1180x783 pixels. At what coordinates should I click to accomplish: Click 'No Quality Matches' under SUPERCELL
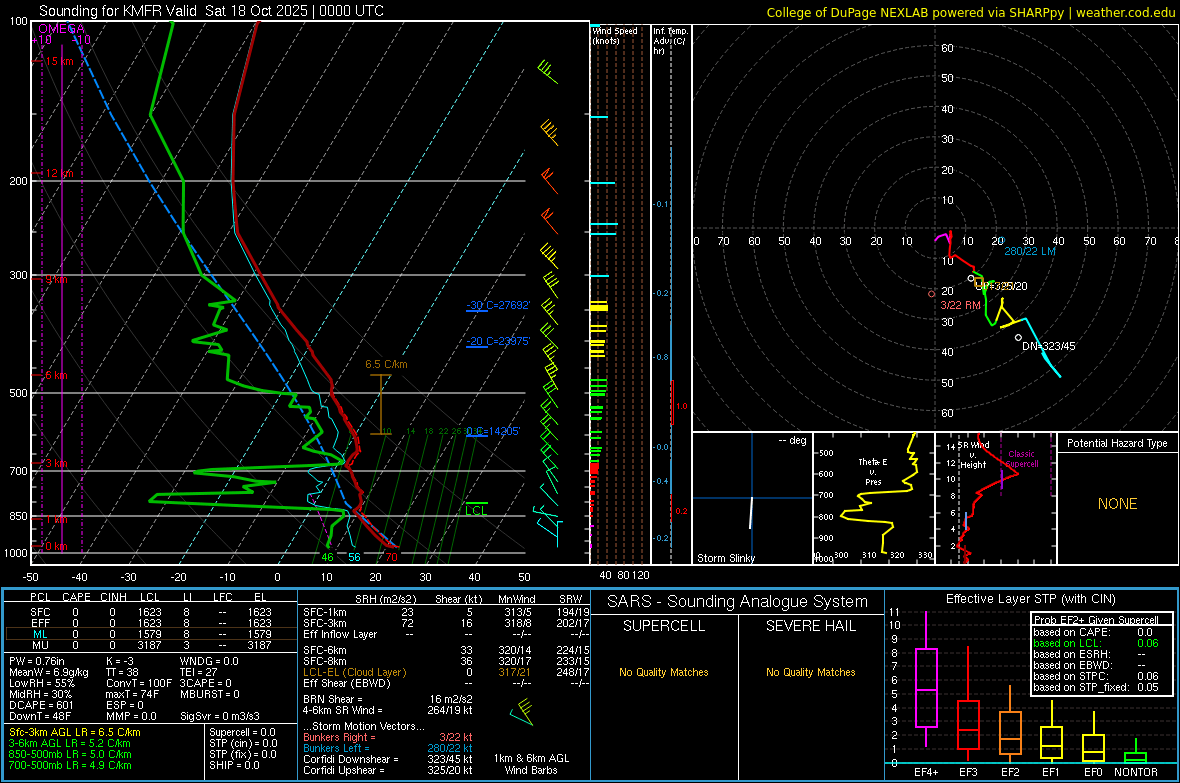[664, 672]
